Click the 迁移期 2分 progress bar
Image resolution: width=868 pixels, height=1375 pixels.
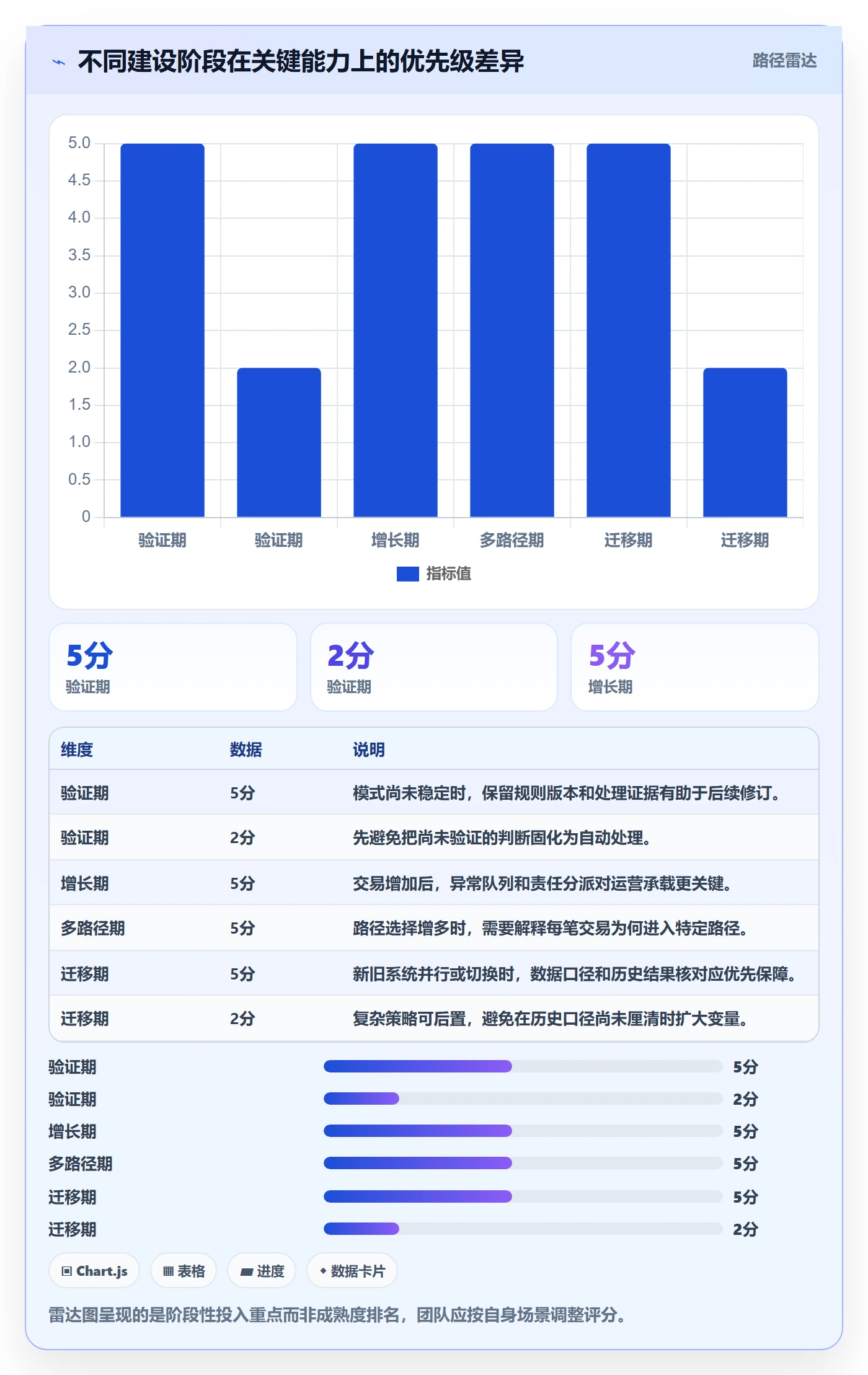pyautogui.click(x=523, y=1229)
